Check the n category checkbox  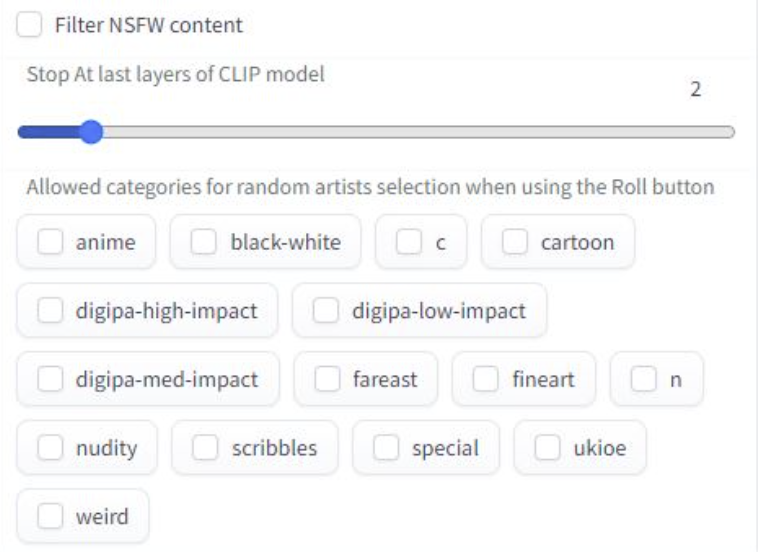pyautogui.click(x=644, y=380)
